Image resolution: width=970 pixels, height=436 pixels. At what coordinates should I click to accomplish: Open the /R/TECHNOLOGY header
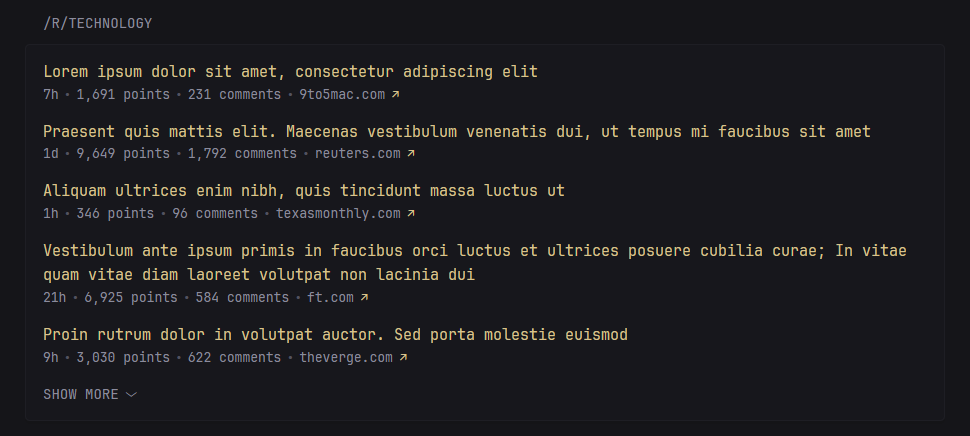click(98, 23)
